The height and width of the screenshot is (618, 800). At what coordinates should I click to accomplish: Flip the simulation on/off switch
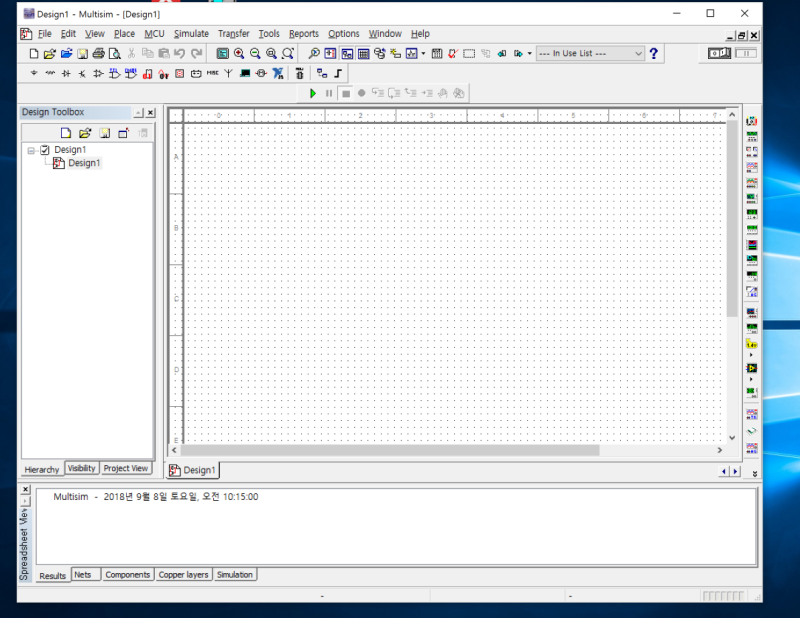[719, 53]
